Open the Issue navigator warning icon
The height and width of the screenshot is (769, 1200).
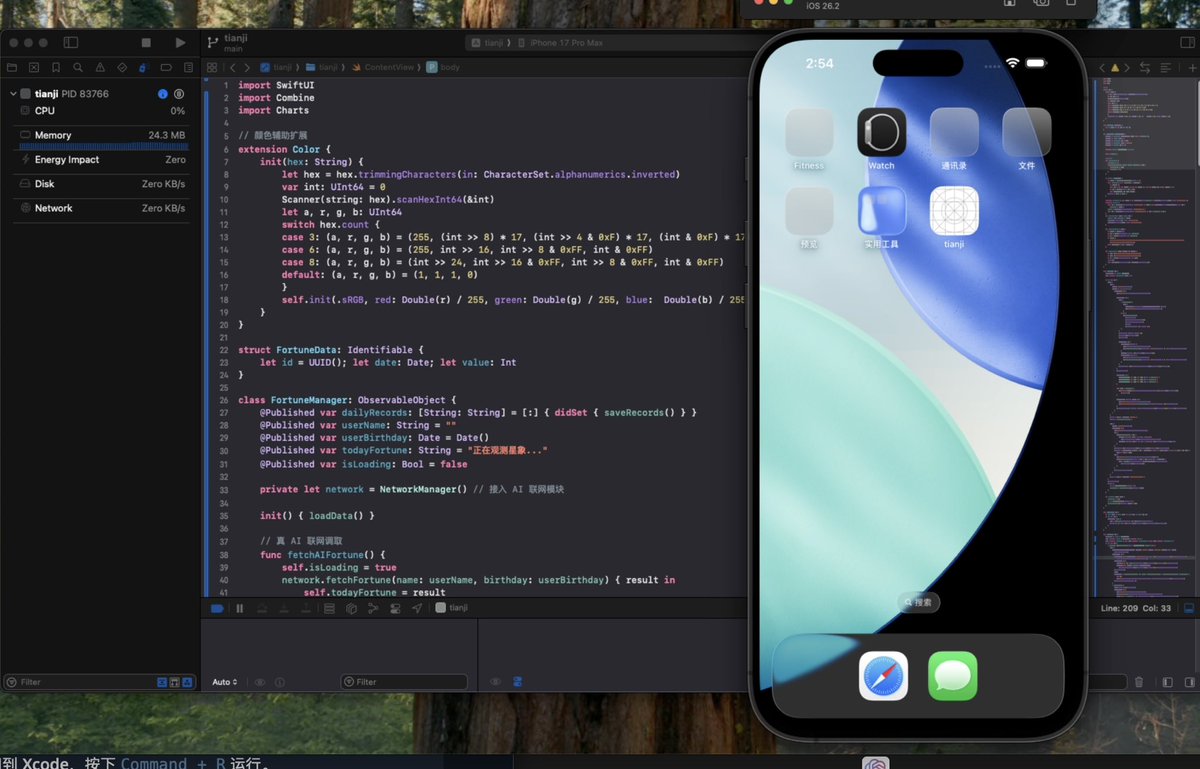click(x=100, y=68)
